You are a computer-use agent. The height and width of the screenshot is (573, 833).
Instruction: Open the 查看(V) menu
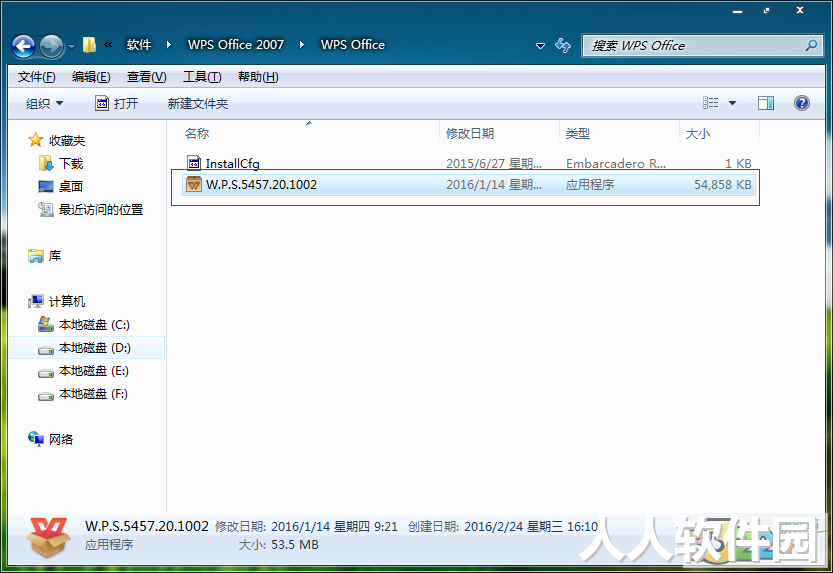(x=147, y=77)
